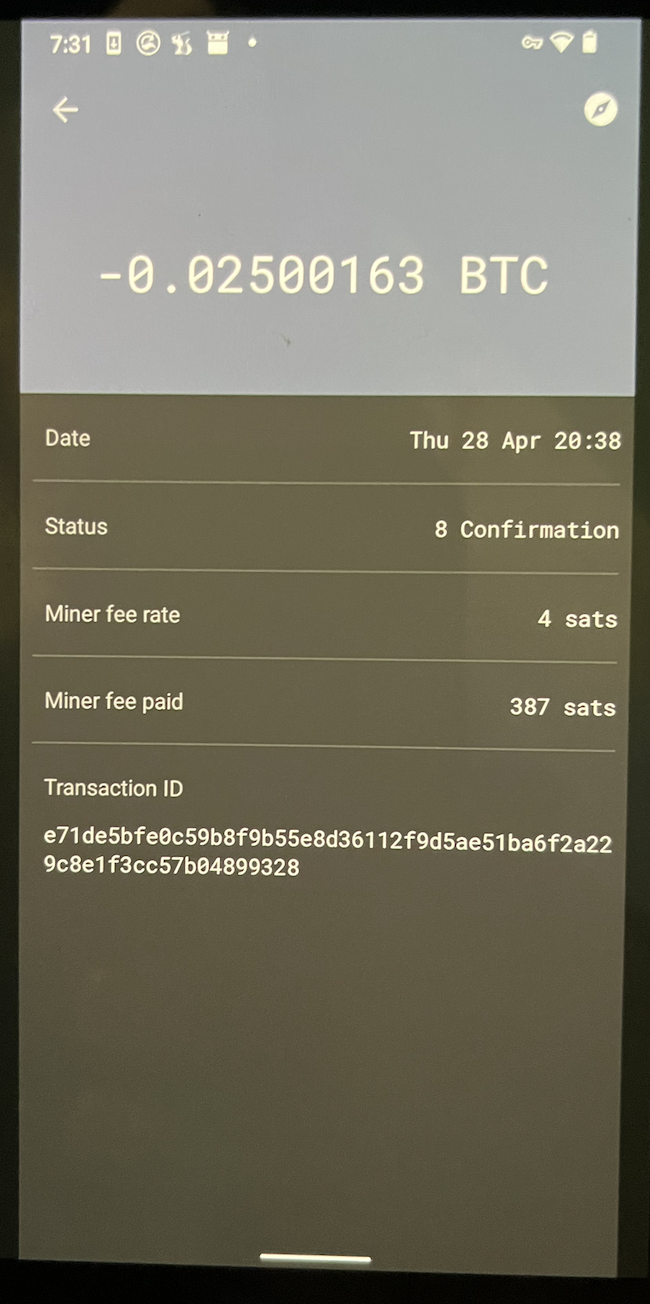This screenshot has width=650, height=1304.
Task: Tap the wallet app notification icon
Action: [180, 44]
